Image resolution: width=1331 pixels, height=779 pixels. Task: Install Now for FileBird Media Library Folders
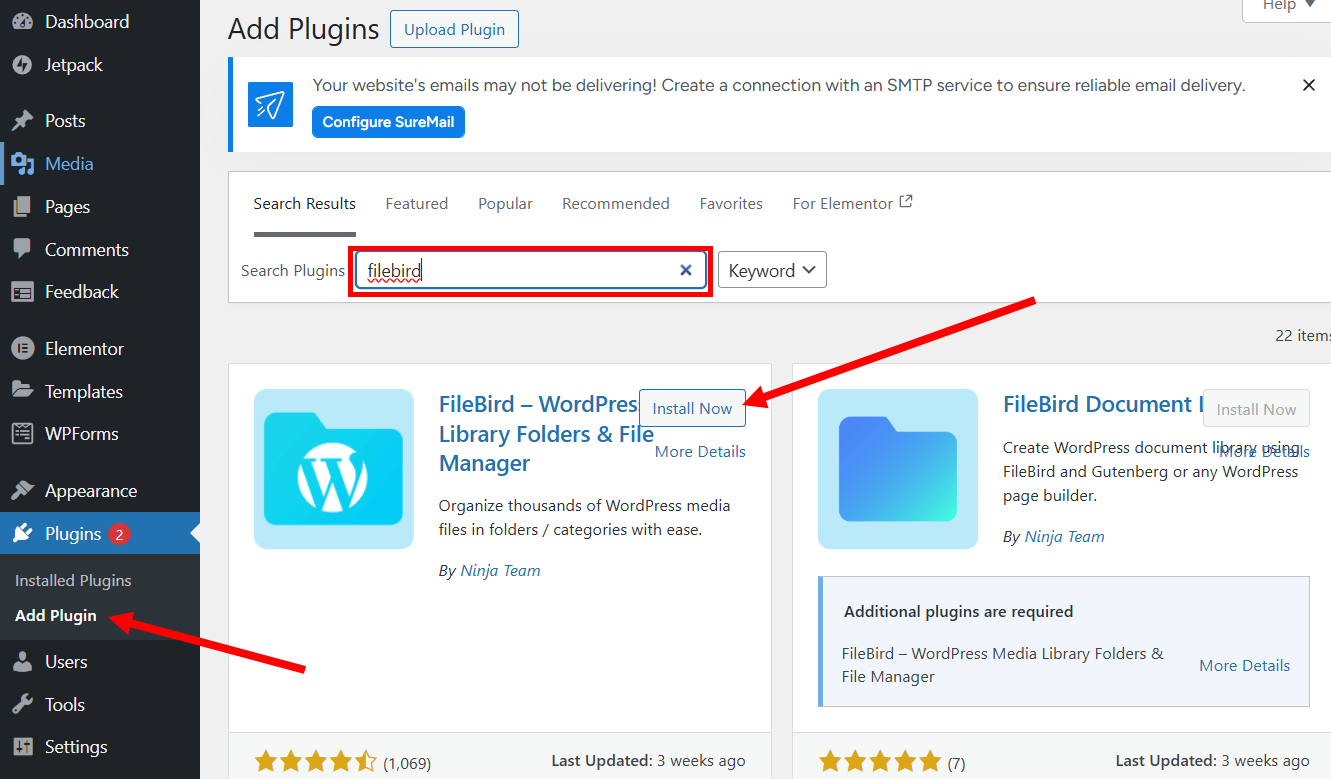[x=692, y=408]
